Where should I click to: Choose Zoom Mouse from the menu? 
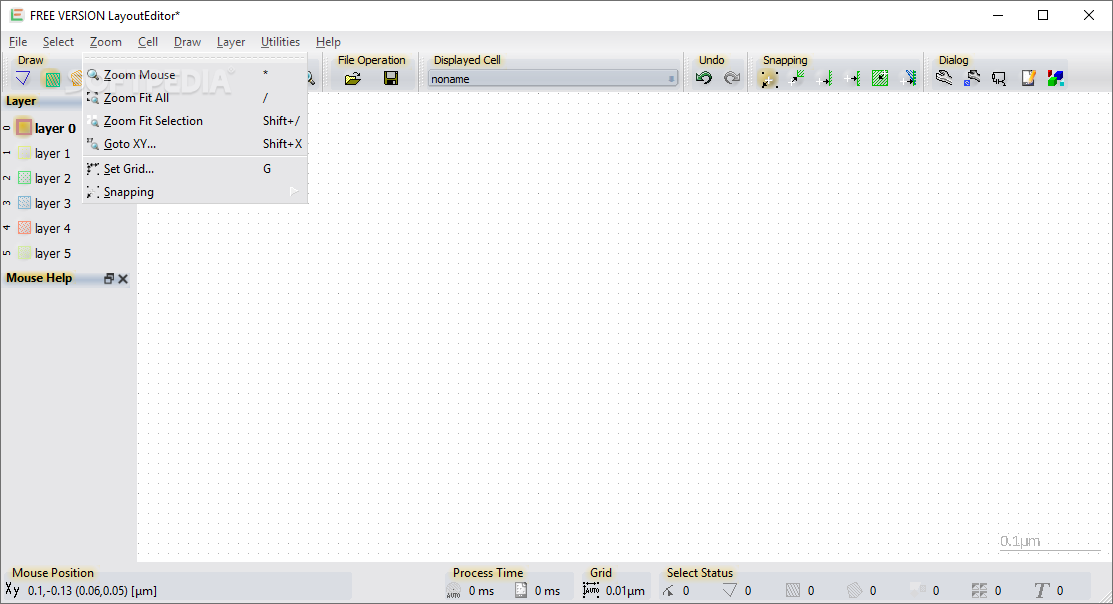(195, 75)
